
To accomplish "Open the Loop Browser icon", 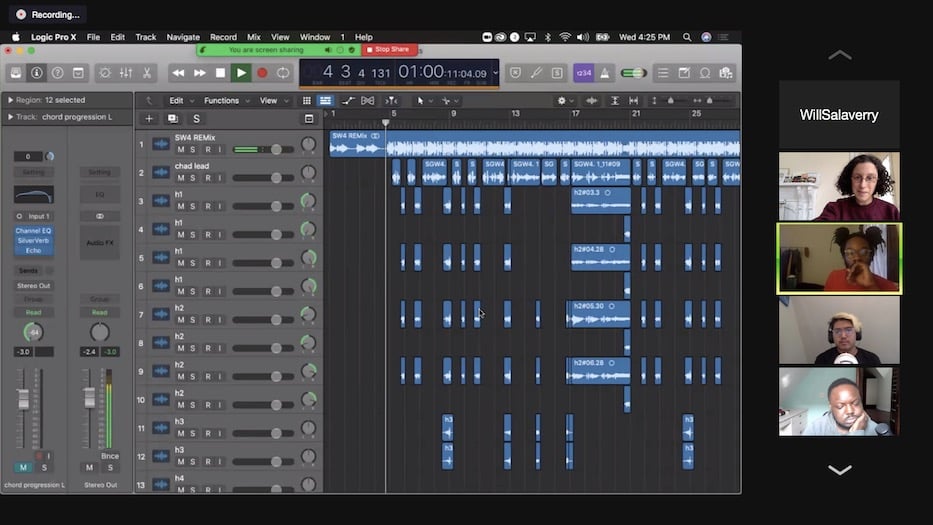I will [705, 73].
